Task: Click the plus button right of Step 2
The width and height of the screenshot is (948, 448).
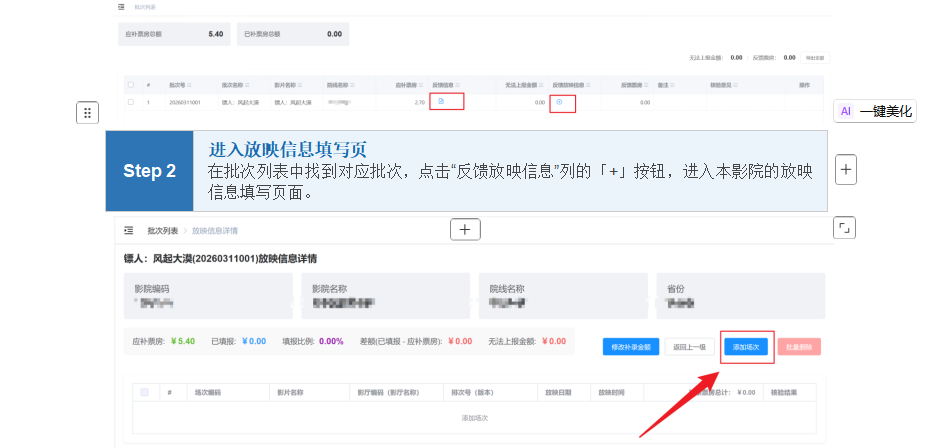Action: click(x=845, y=169)
